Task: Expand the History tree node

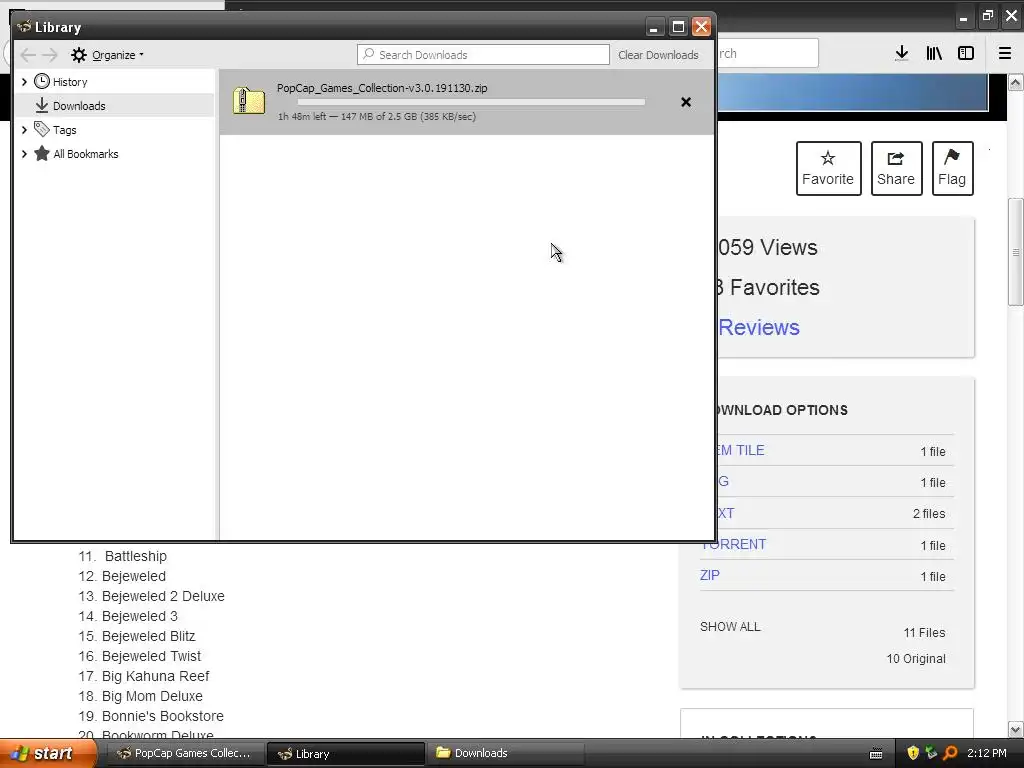Action: (24, 82)
